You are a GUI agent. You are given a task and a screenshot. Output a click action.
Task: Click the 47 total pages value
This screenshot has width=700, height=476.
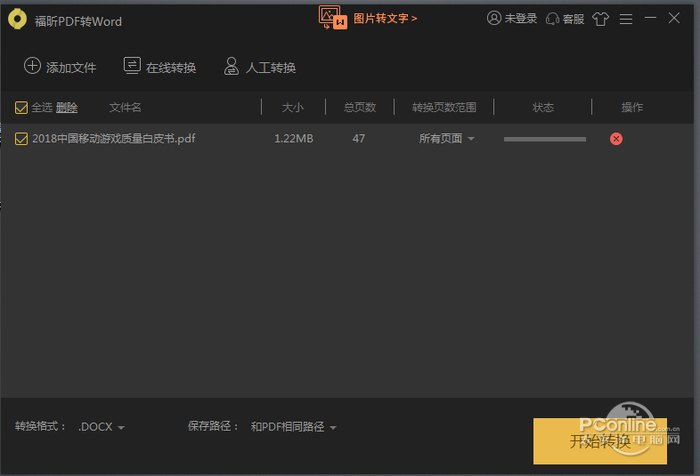tap(358, 138)
